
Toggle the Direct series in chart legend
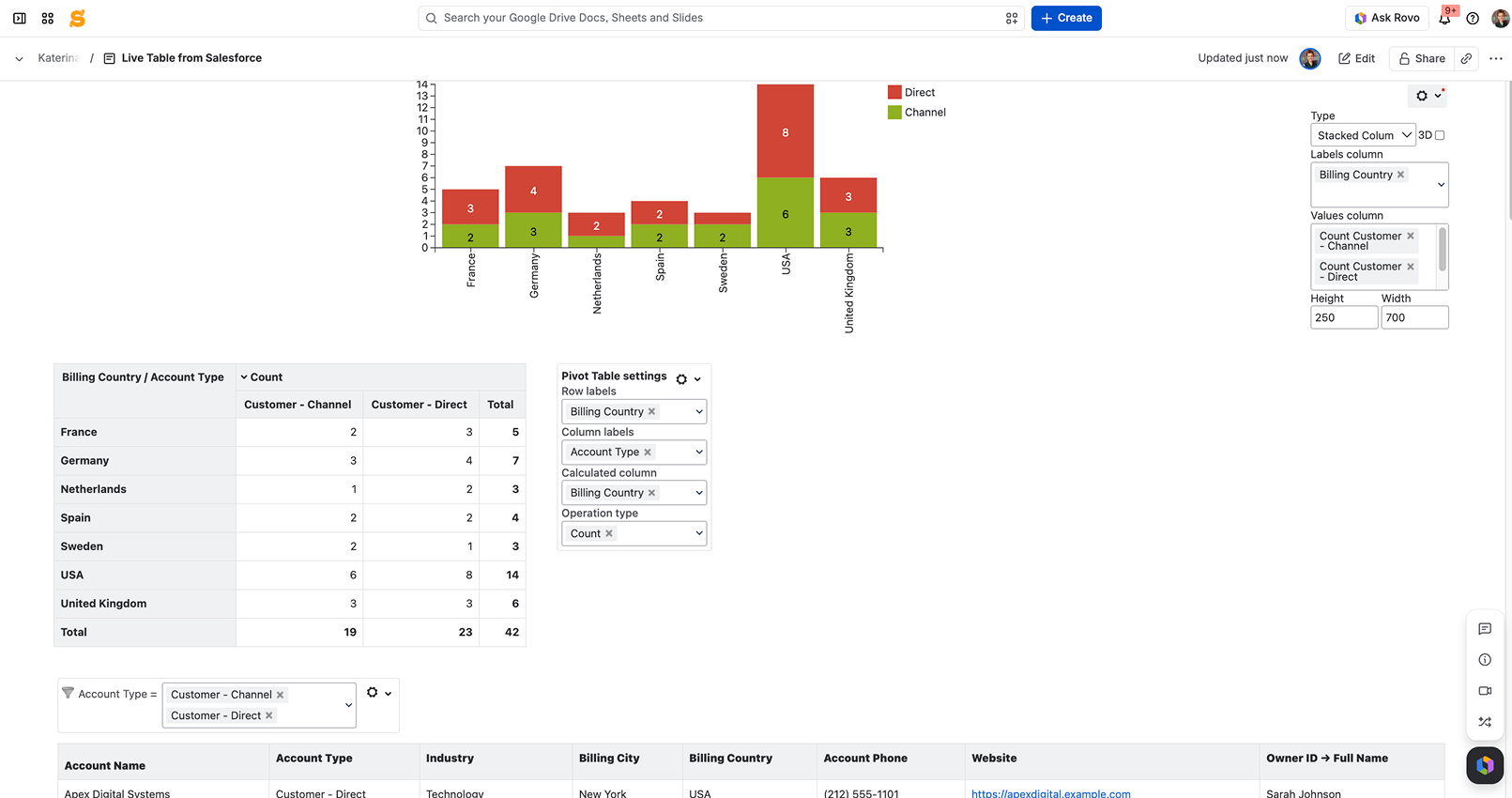pos(911,92)
